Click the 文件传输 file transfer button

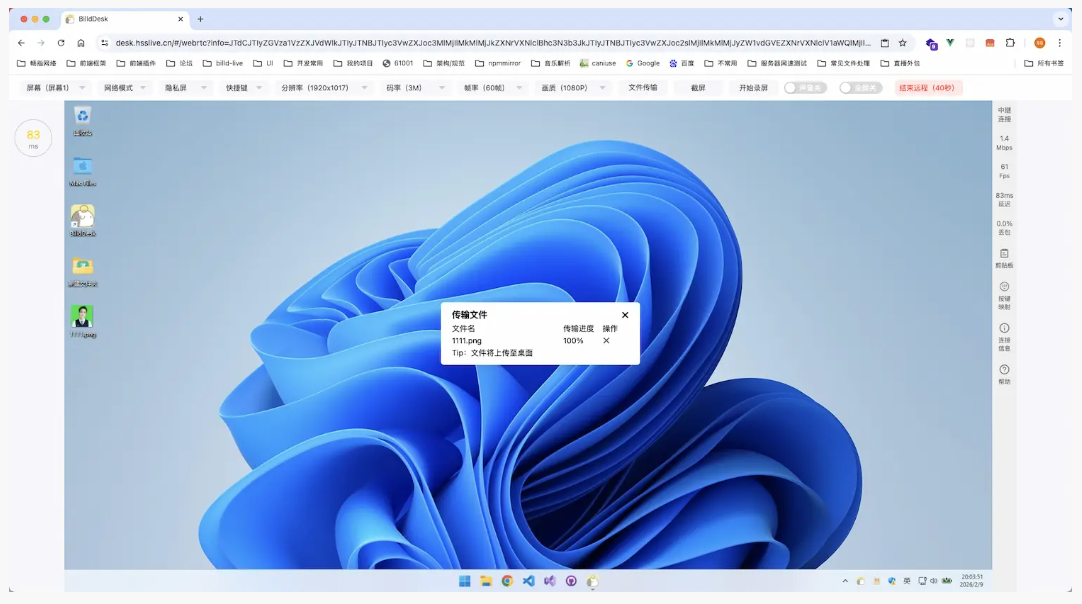pyautogui.click(x=643, y=88)
